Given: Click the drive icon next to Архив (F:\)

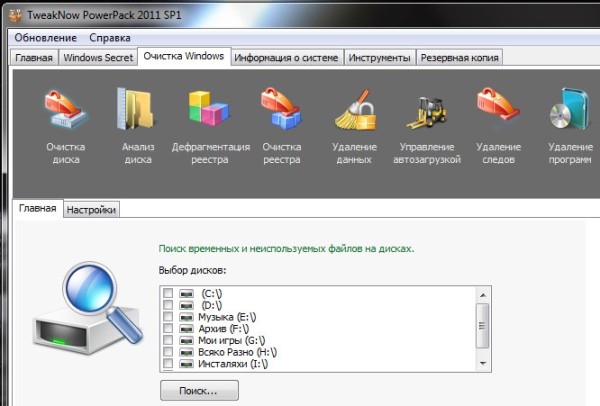Looking at the screenshot, I should (x=186, y=329).
